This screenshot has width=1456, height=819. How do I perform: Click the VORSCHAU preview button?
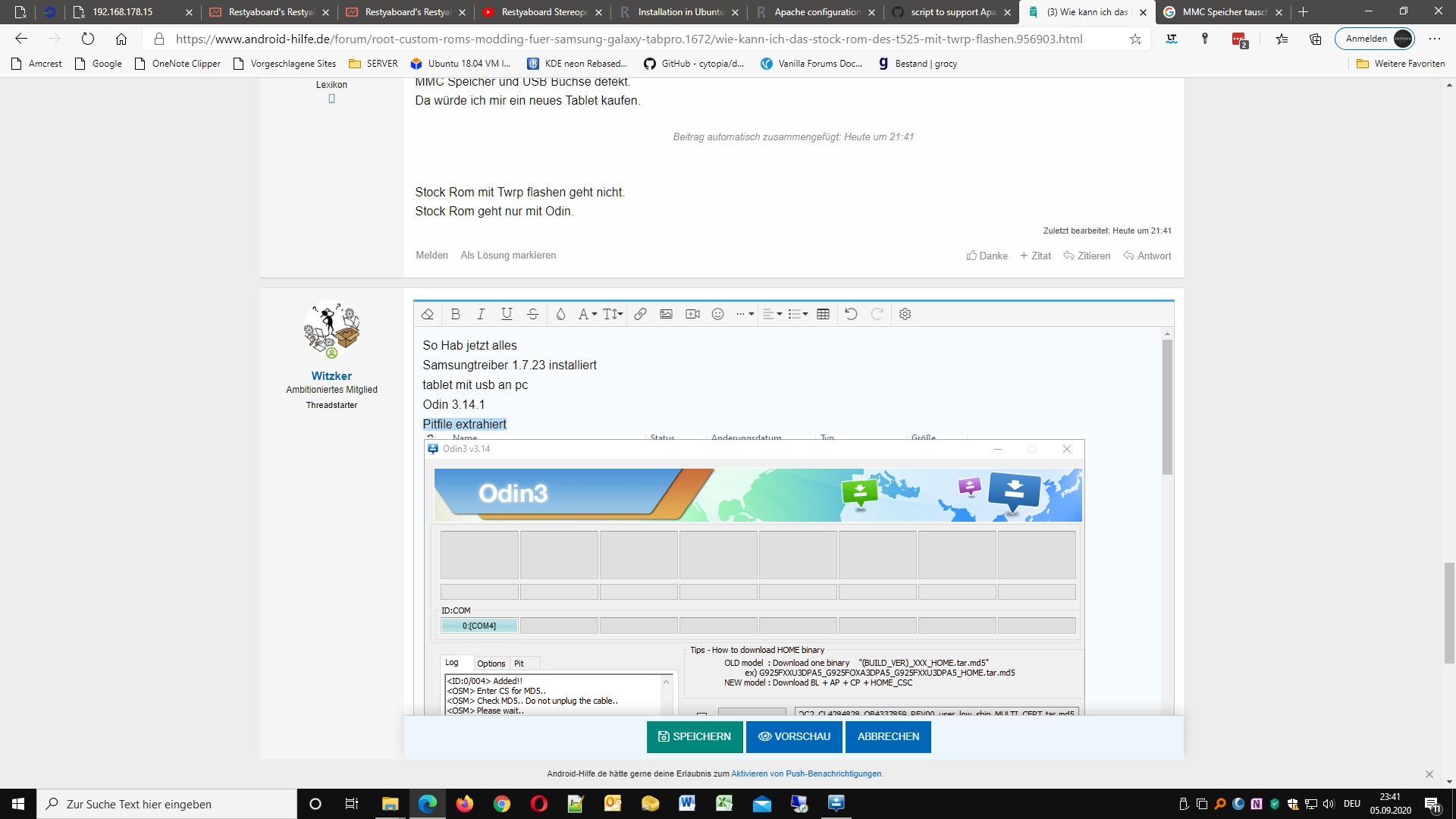pos(794,736)
